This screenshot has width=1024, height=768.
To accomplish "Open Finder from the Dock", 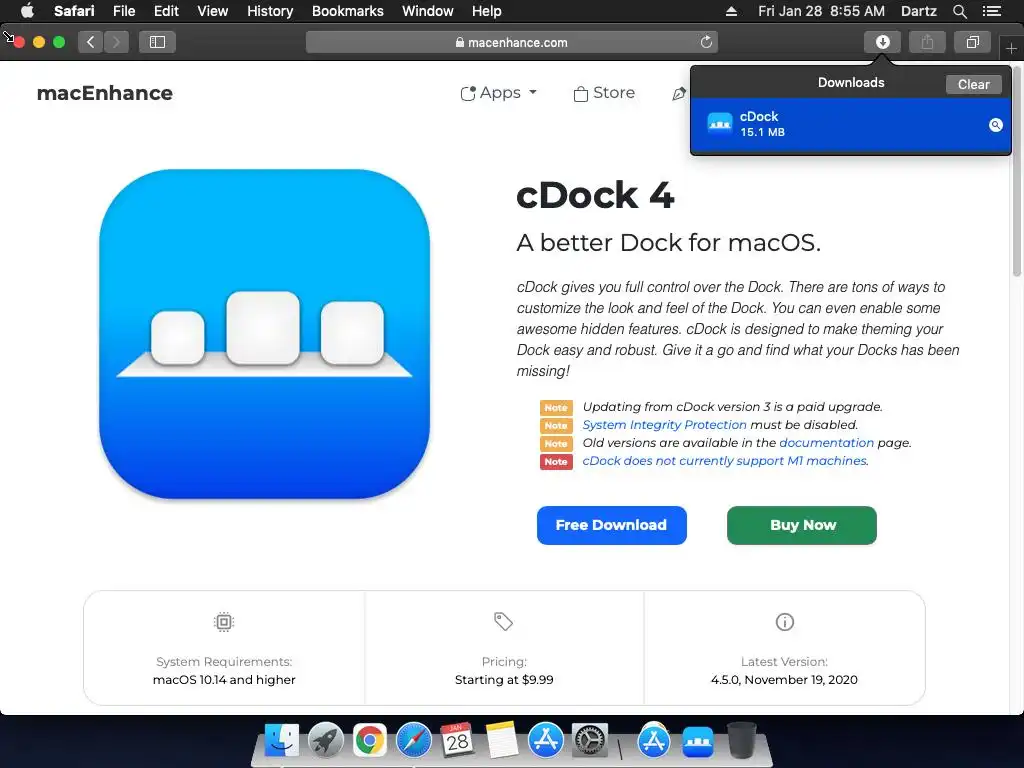I will coord(281,741).
